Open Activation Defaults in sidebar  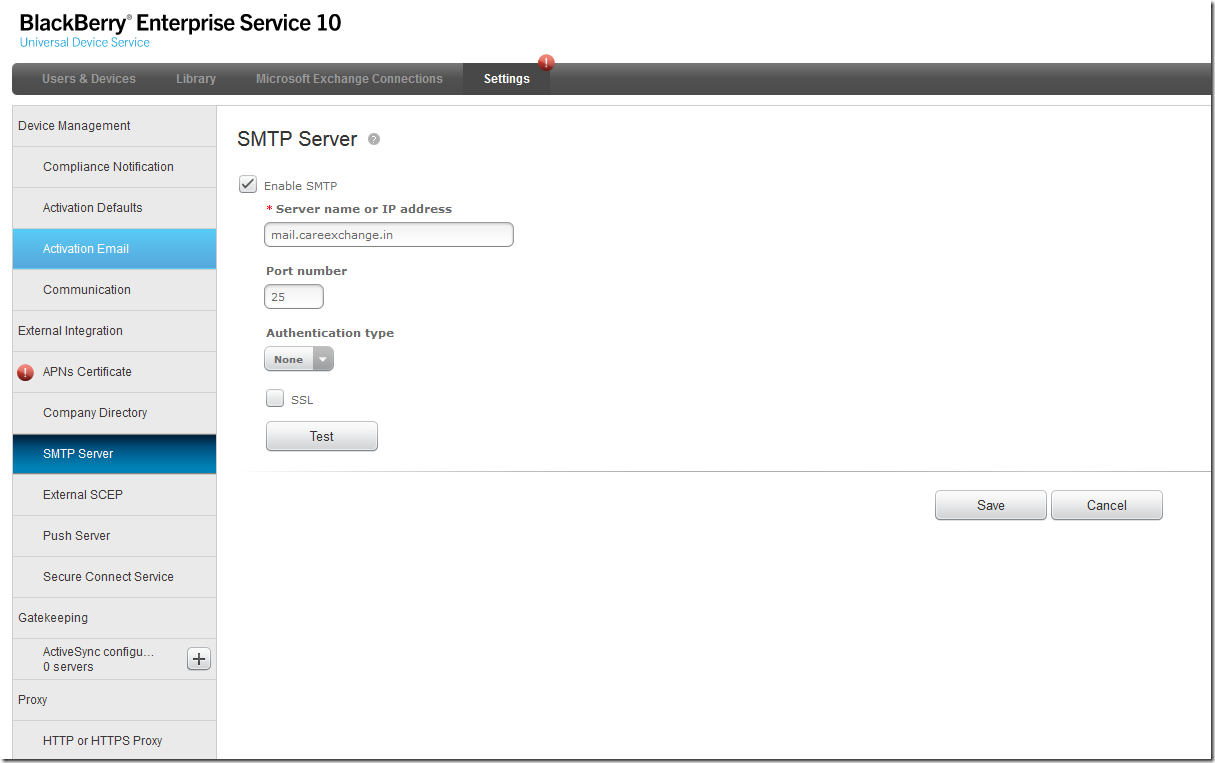coord(114,208)
